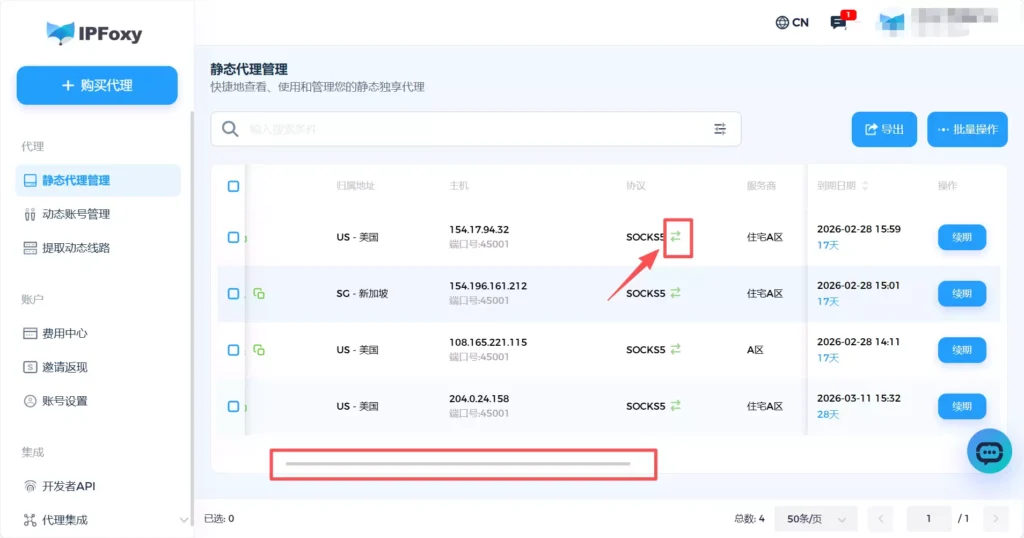
Task: Check the box for 154.196.161.212 row
Action: pyautogui.click(x=233, y=294)
